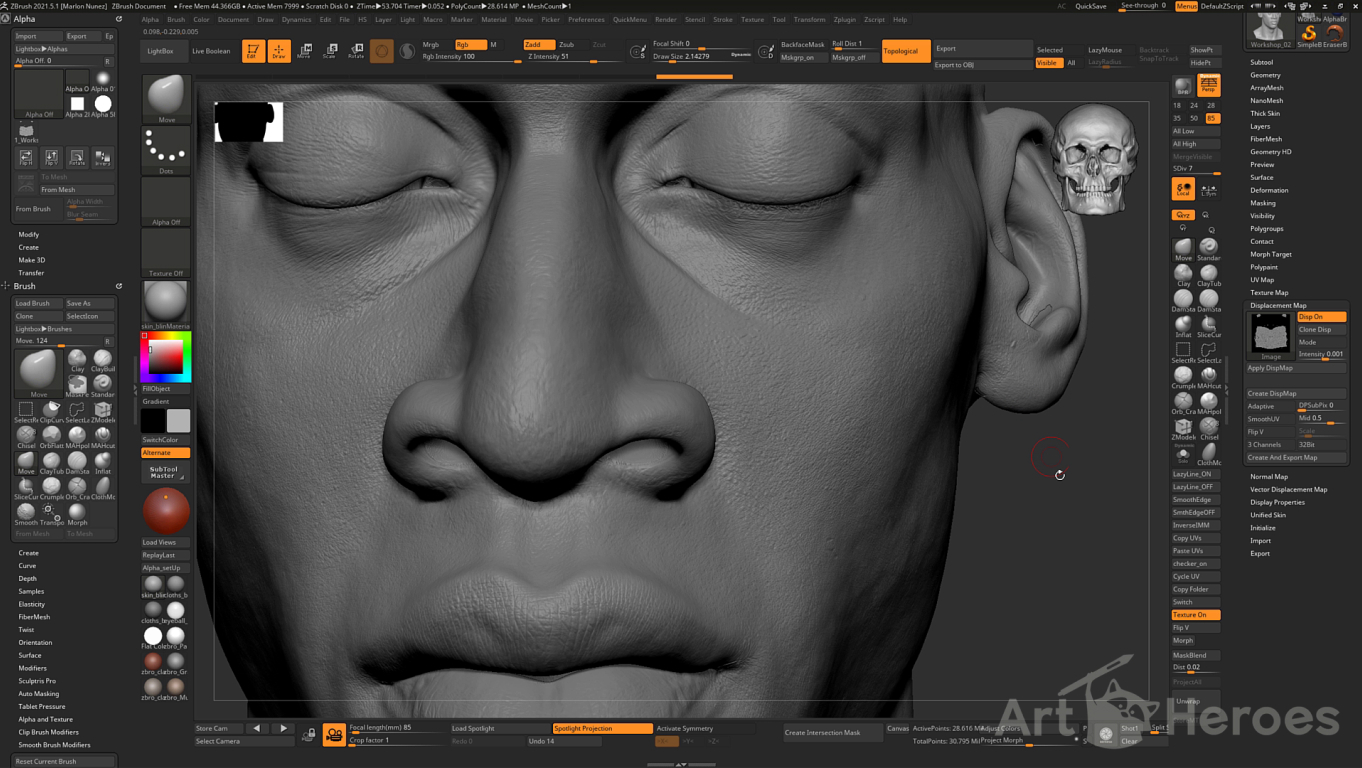Select the SliceCurve brush in left palette
1362x768 pixels.
pyautogui.click(x=26, y=488)
